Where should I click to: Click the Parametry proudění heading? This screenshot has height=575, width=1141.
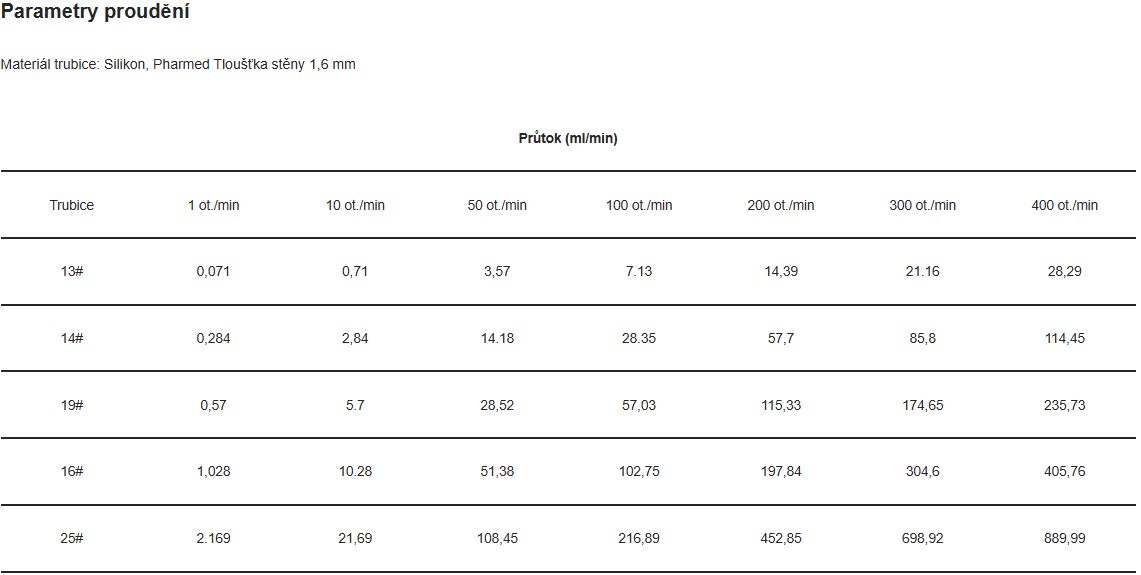click(95, 12)
